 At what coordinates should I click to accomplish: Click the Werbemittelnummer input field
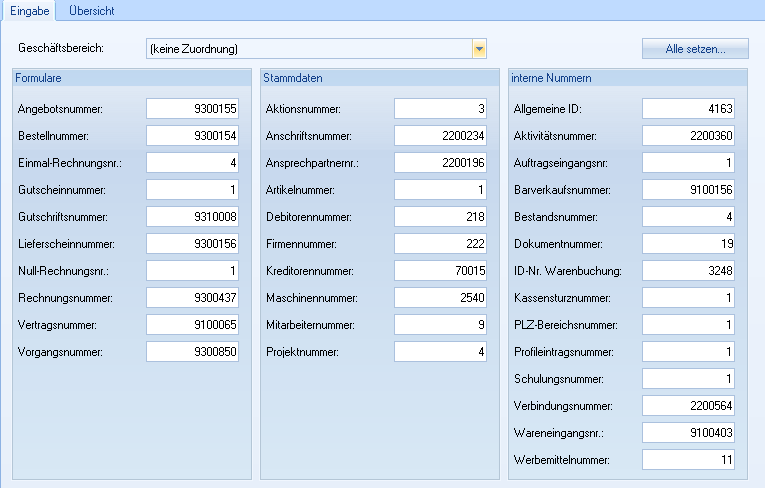(688, 459)
